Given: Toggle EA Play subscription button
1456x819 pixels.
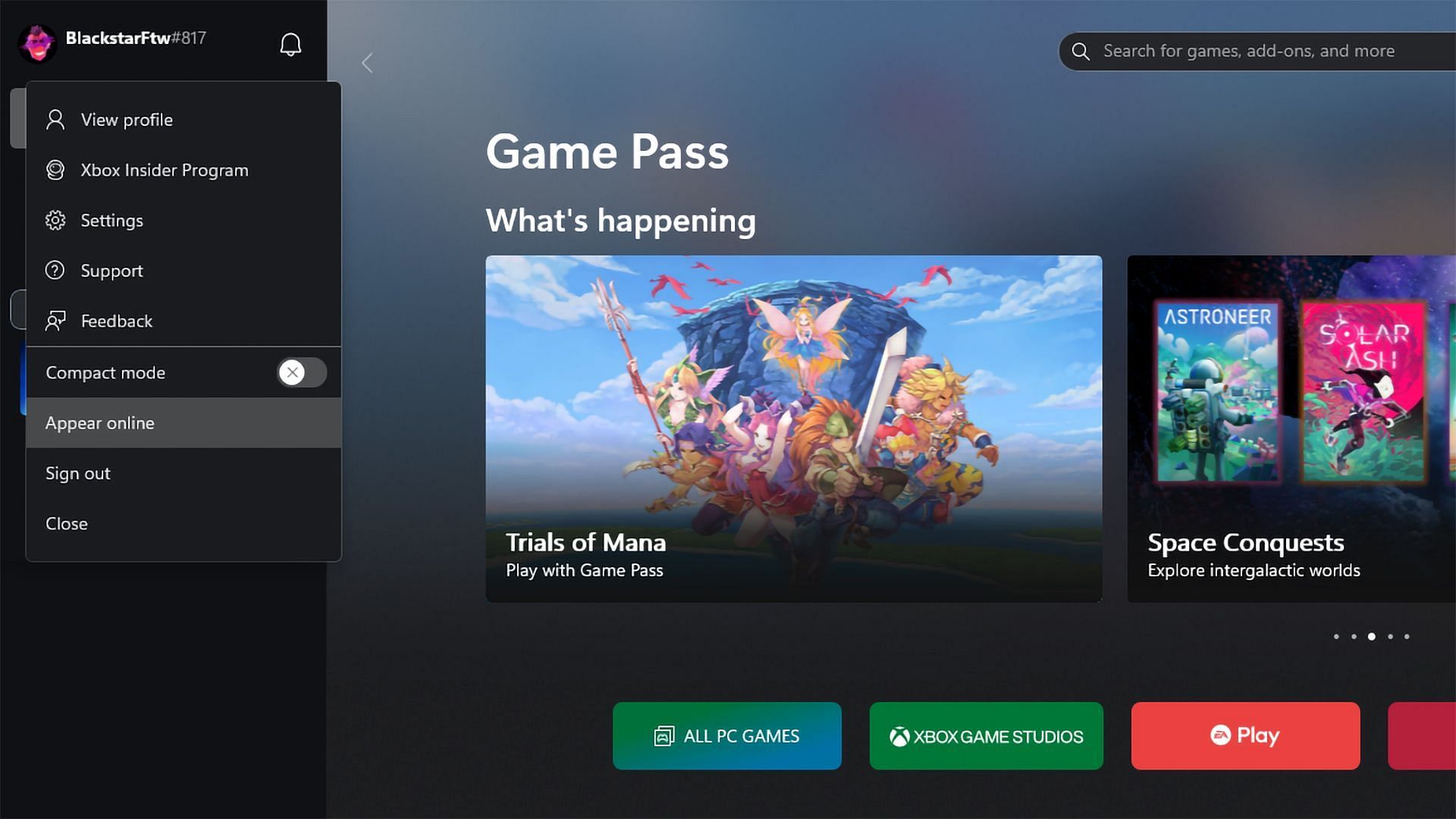Looking at the screenshot, I should coord(1245,735).
